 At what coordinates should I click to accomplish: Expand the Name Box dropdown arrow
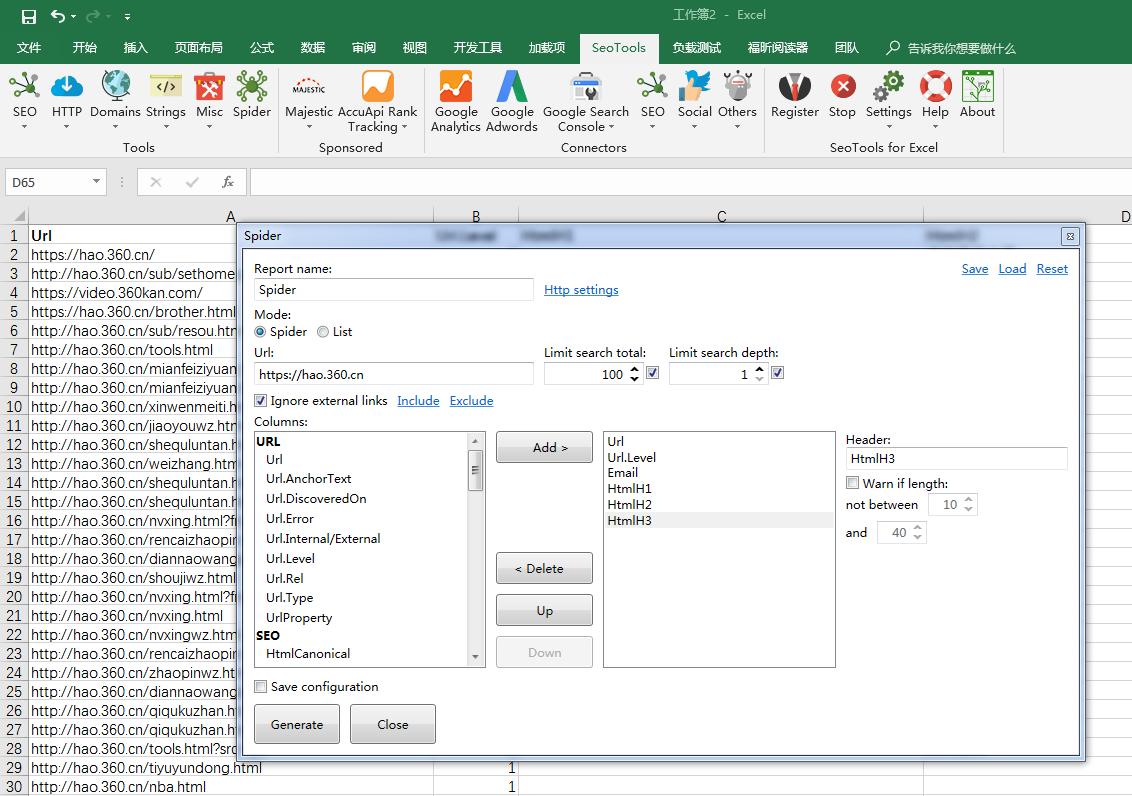[x=97, y=182]
